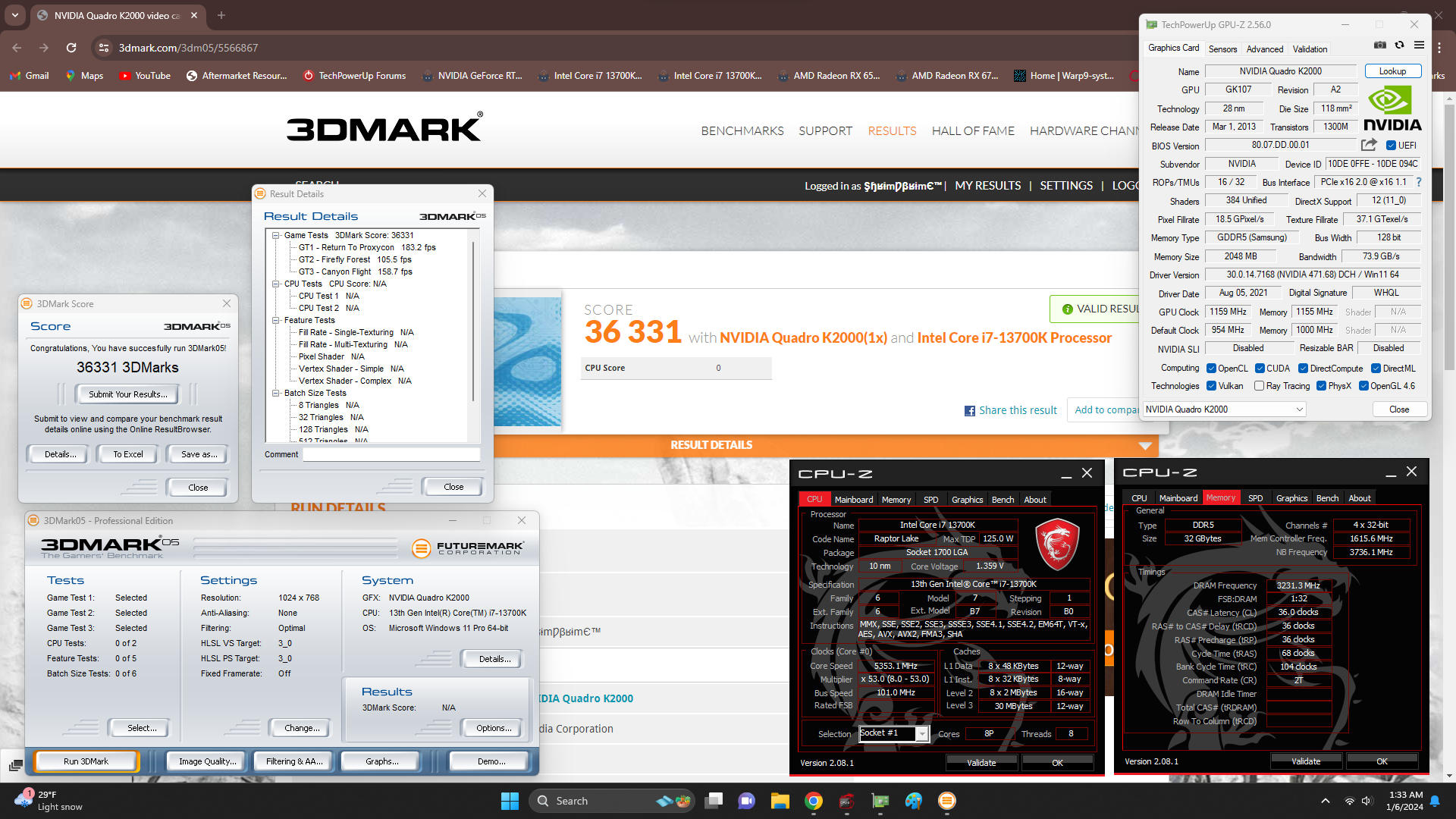The height and width of the screenshot is (819, 1456).
Task: Collapse the CPU Tests tree node
Action: point(276,284)
